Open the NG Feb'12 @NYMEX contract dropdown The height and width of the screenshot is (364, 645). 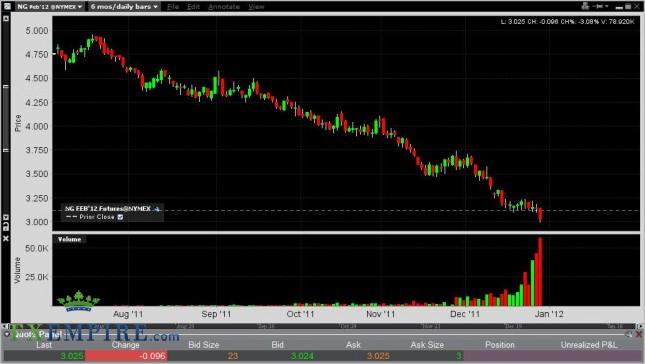(49, 7)
